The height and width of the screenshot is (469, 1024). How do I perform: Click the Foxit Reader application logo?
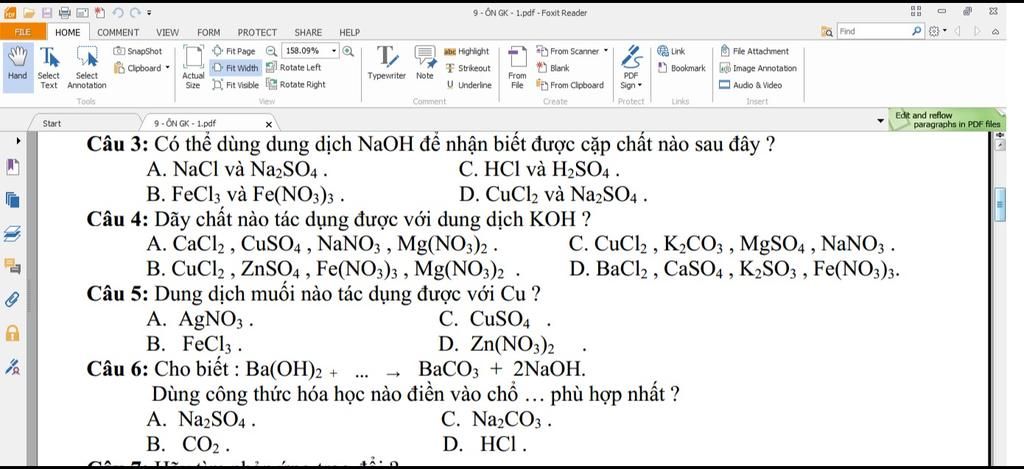coord(10,12)
